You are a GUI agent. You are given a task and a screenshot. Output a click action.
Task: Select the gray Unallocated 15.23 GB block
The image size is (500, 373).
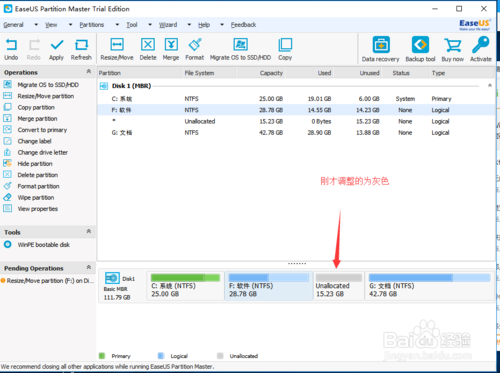[339, 286]
